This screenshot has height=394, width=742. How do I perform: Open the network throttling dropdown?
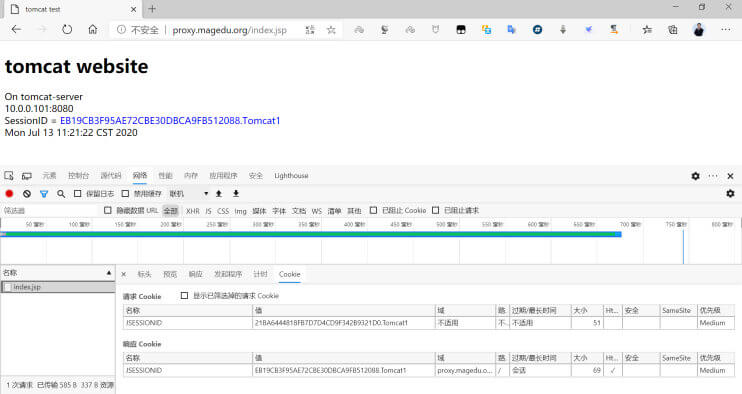189,193
